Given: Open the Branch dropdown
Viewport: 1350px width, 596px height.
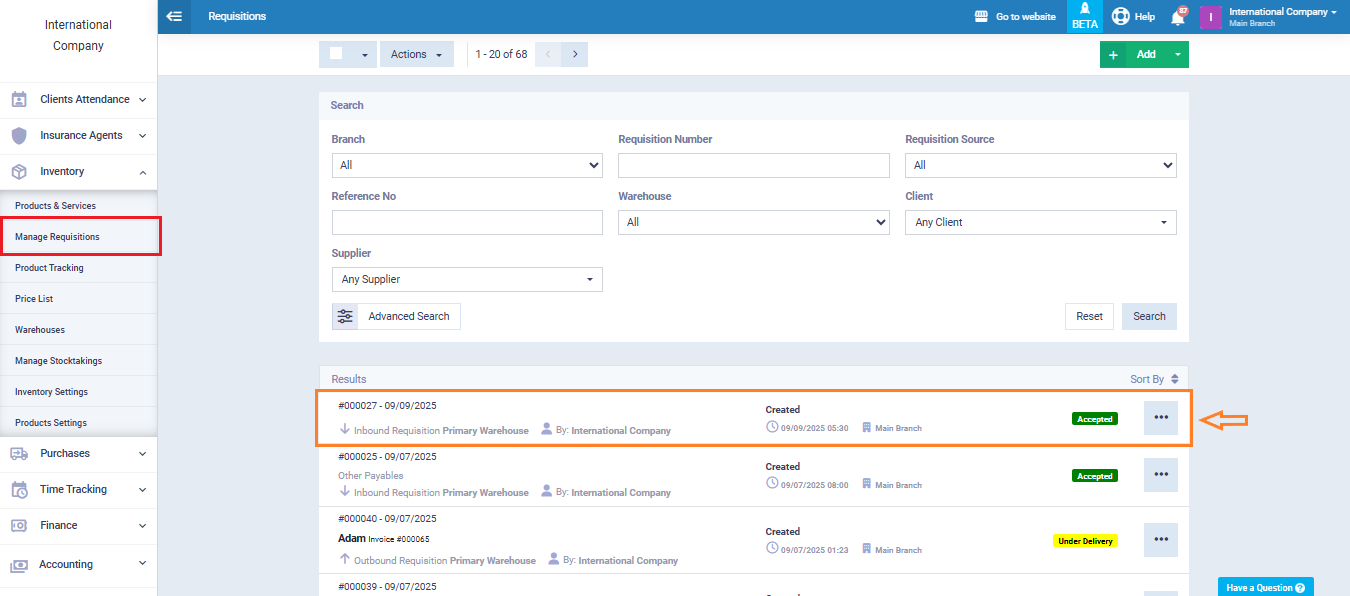Looking at the screenshot, I should [467, 165].
